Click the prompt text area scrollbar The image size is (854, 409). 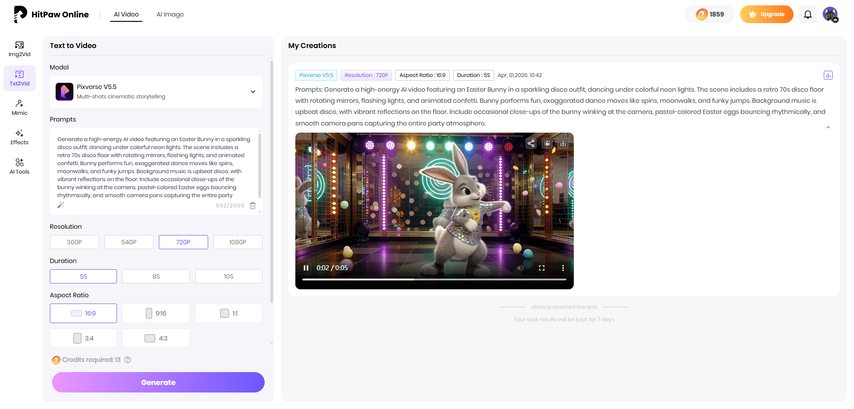pos(260,166)
